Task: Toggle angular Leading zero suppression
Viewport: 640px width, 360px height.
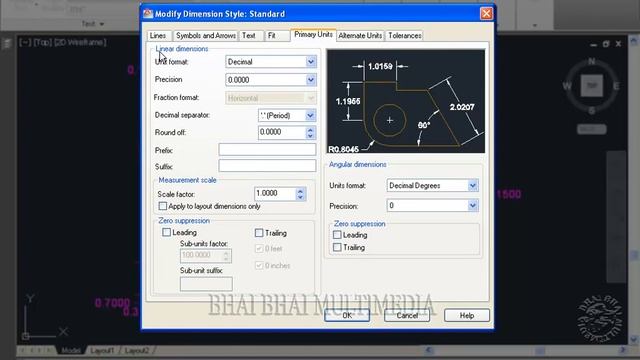Action: (x=337, y=235)
